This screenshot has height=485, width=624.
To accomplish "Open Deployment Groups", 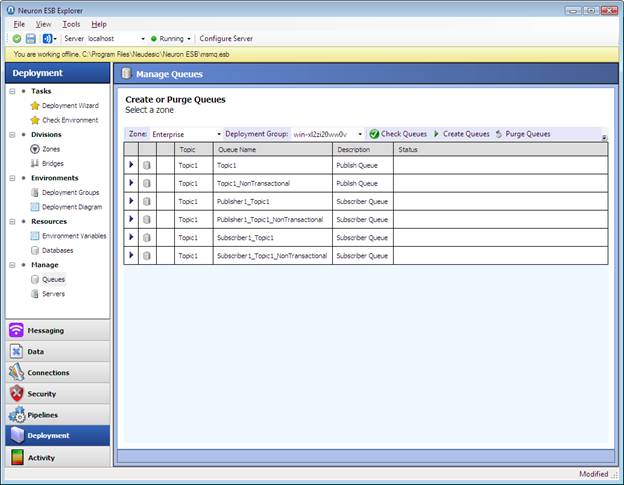I will [x=70, y=192].
